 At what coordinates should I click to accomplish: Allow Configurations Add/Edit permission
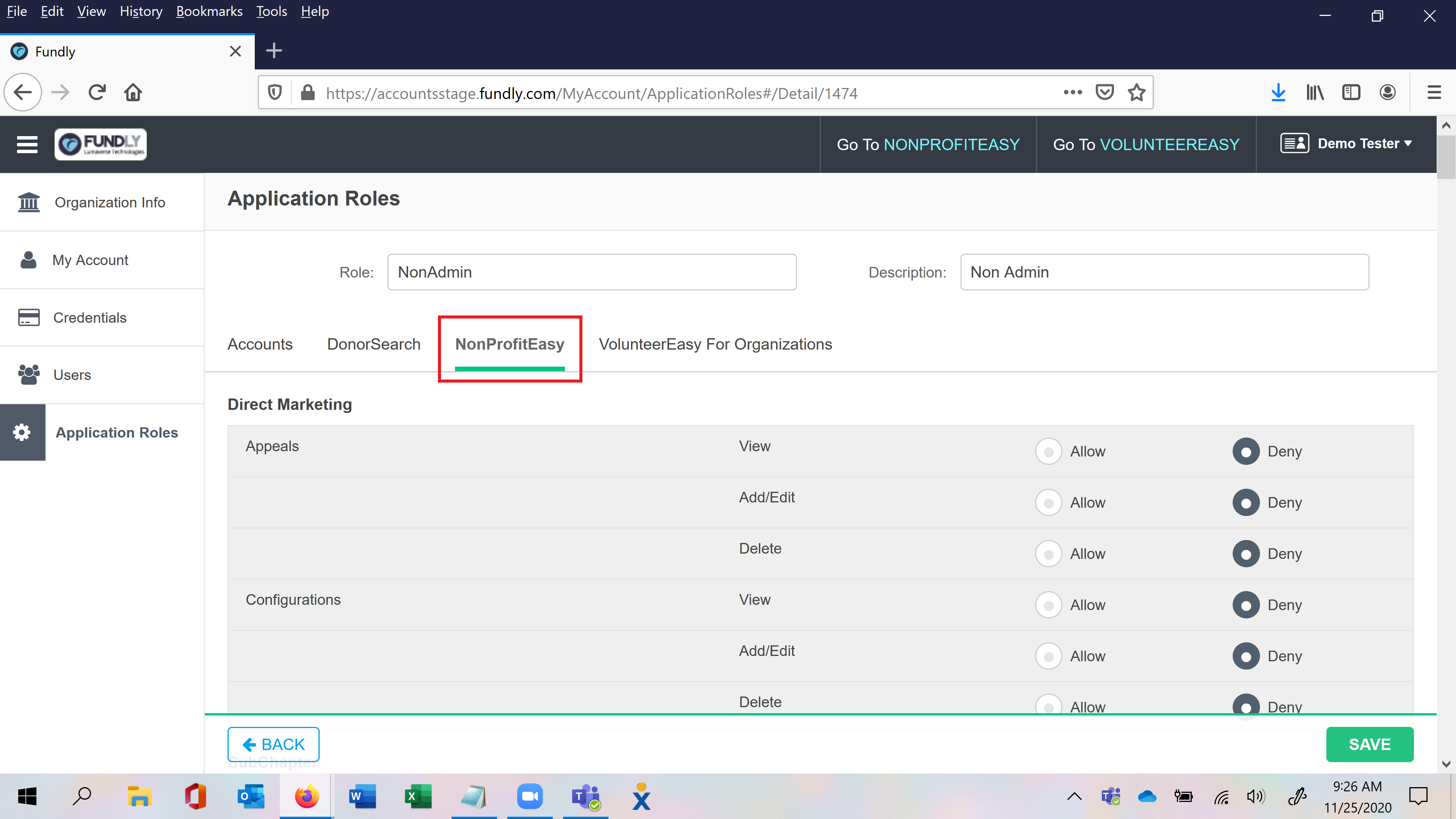pyautogui.click(x=1048, y=656)
